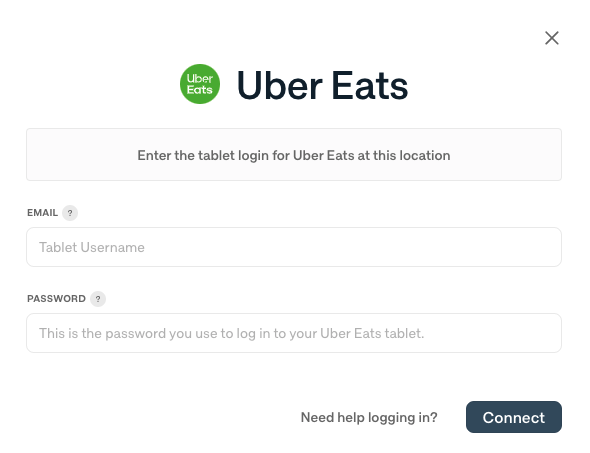
Task: Show email help via question mark icon
Action: [70, 213]
